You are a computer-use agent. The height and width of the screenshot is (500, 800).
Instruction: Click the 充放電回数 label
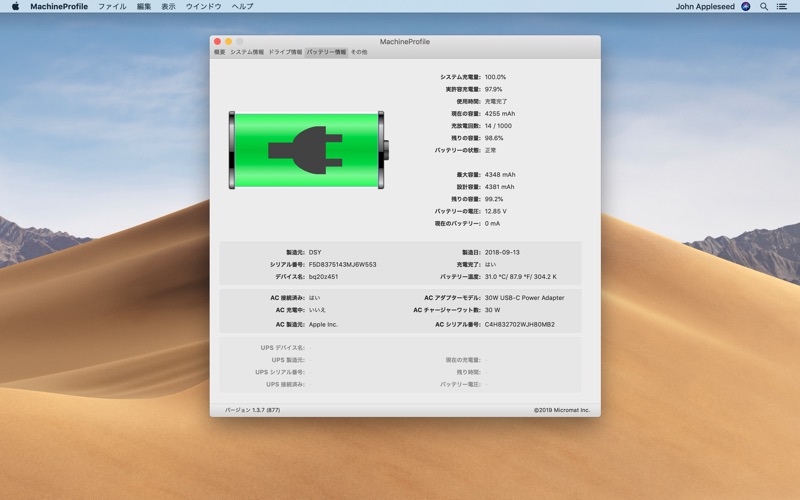click(x=466, y=126)
